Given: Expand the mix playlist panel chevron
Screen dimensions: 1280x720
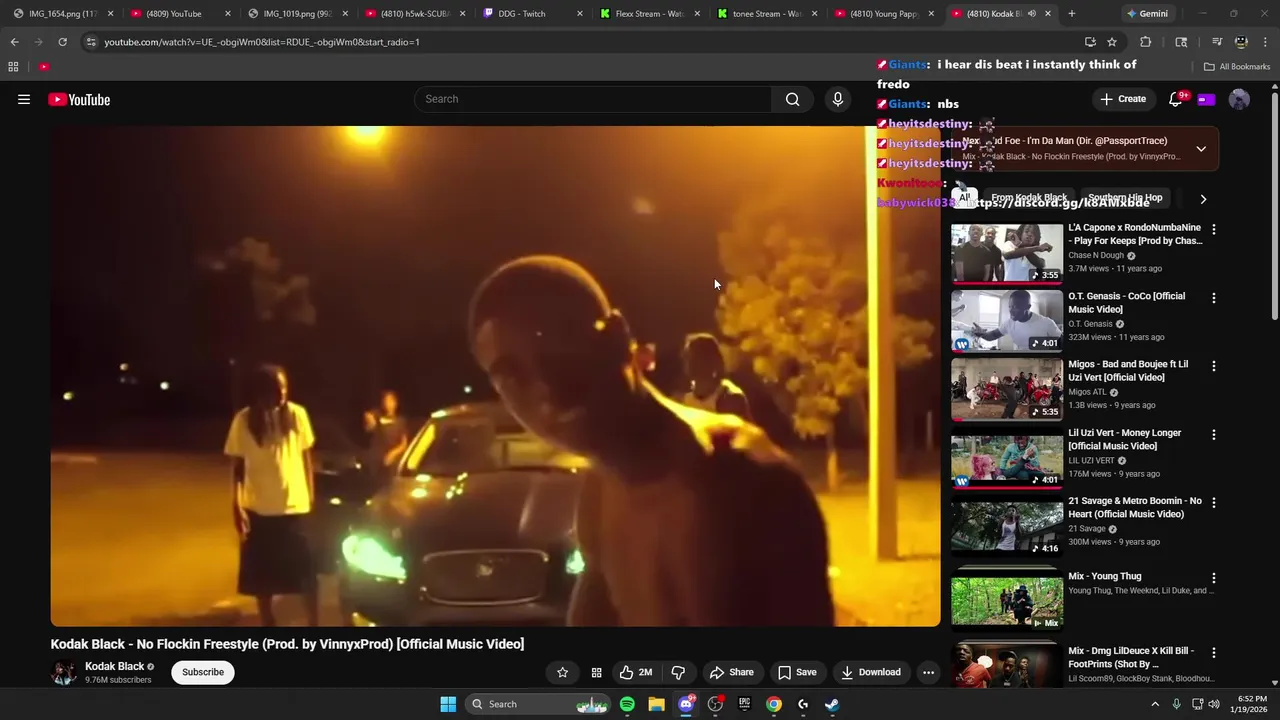Looking at the screenshot, I should tap(1201, 149).
